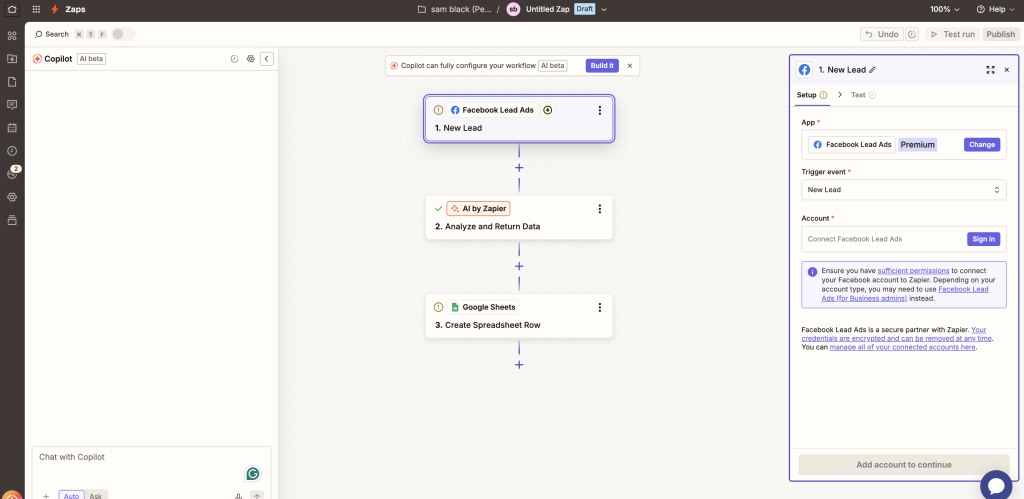Open Facebook Lead Ads for Business admins link
This screenshot has width=1024, height=499.
tap(905, 293)
